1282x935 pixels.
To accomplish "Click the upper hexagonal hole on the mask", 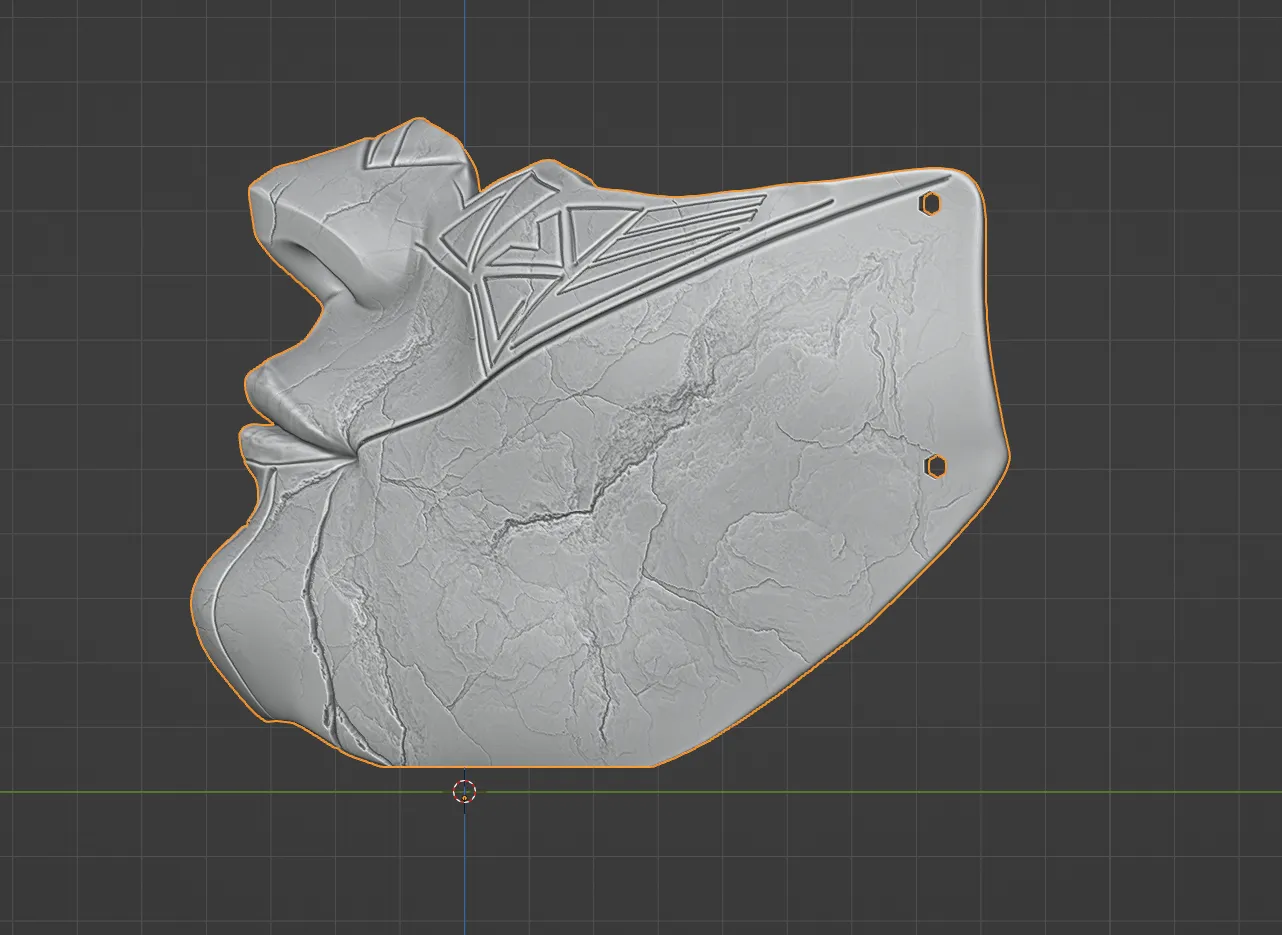I will pyautogui.click(x=931, y=203).
